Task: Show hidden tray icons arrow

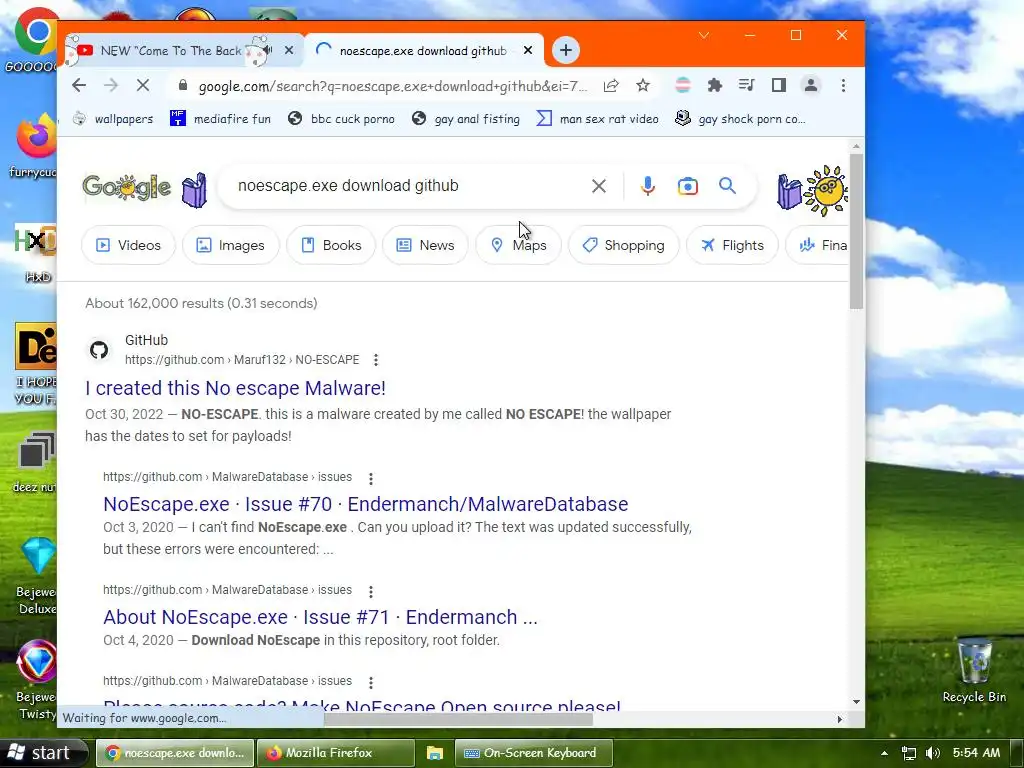Action: [884, 753]
